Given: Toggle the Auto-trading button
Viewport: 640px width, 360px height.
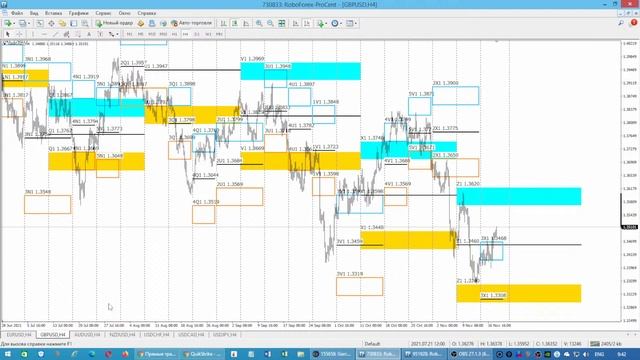Looking at the screenshot, I should (x=191, y=23).
